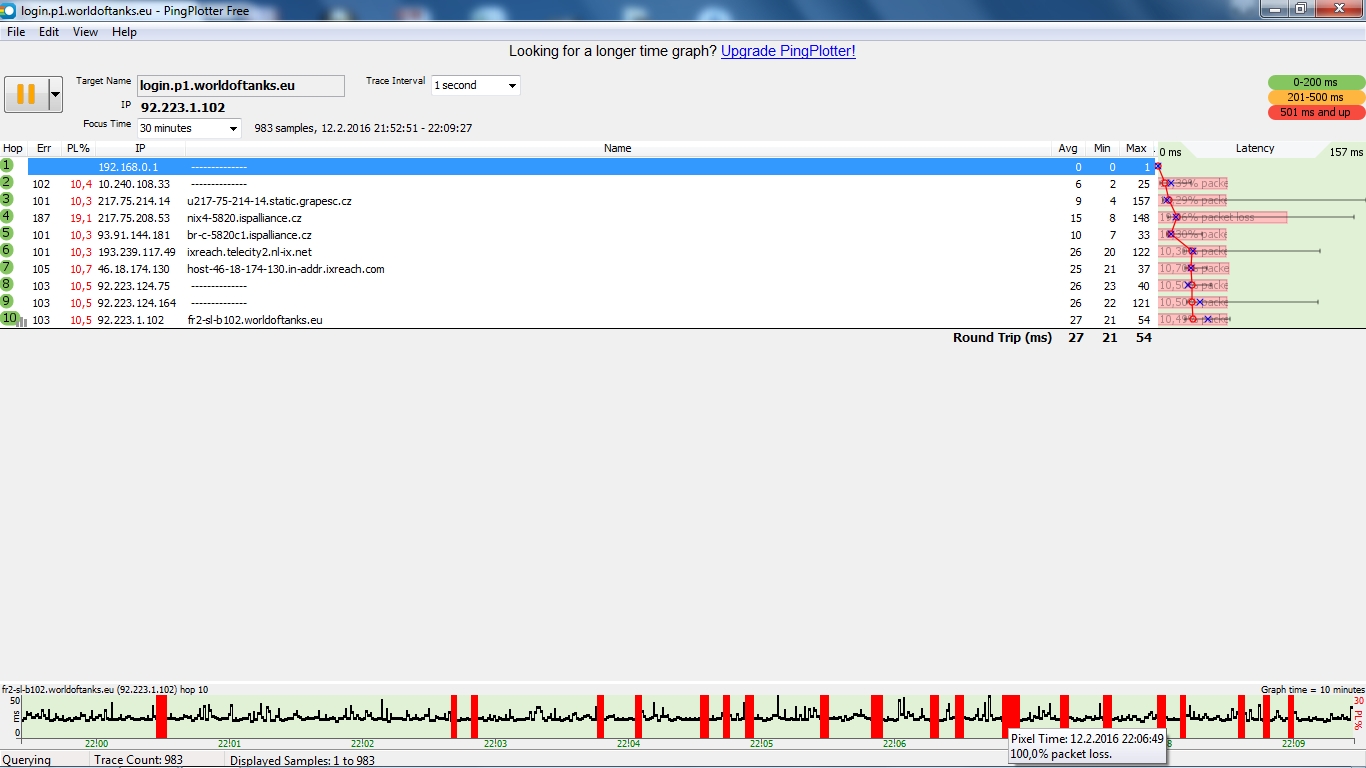This screenshot has height=768, width=1366.
Task: Click the Trace Count: 983 status entry
Action: click(x=138, y=760)
